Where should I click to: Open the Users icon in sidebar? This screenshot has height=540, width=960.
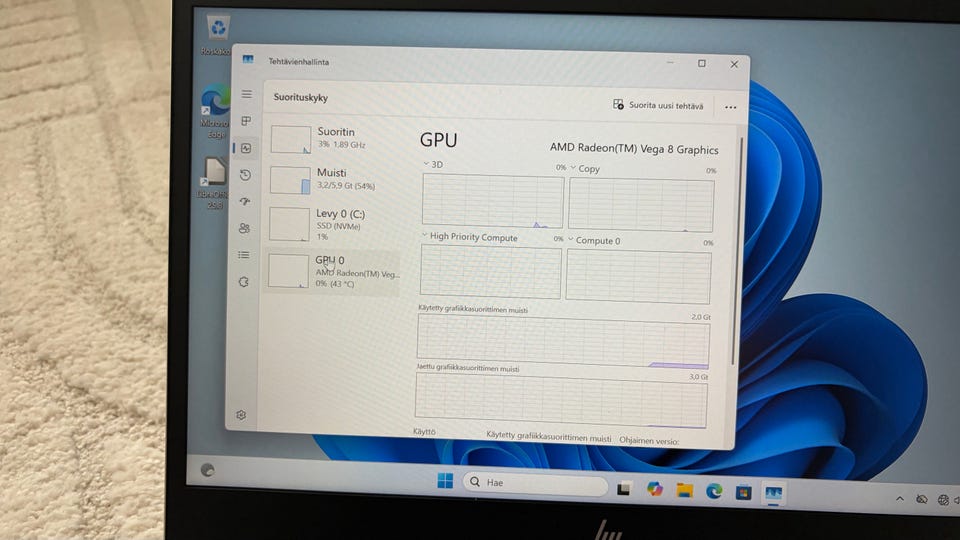pos(244,228)
